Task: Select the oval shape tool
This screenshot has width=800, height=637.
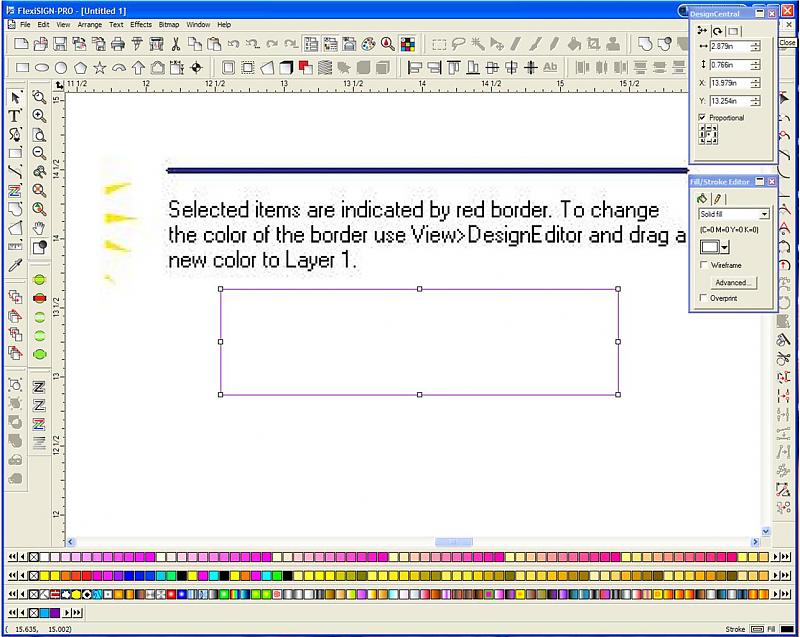Action: [x=41, y=67]
